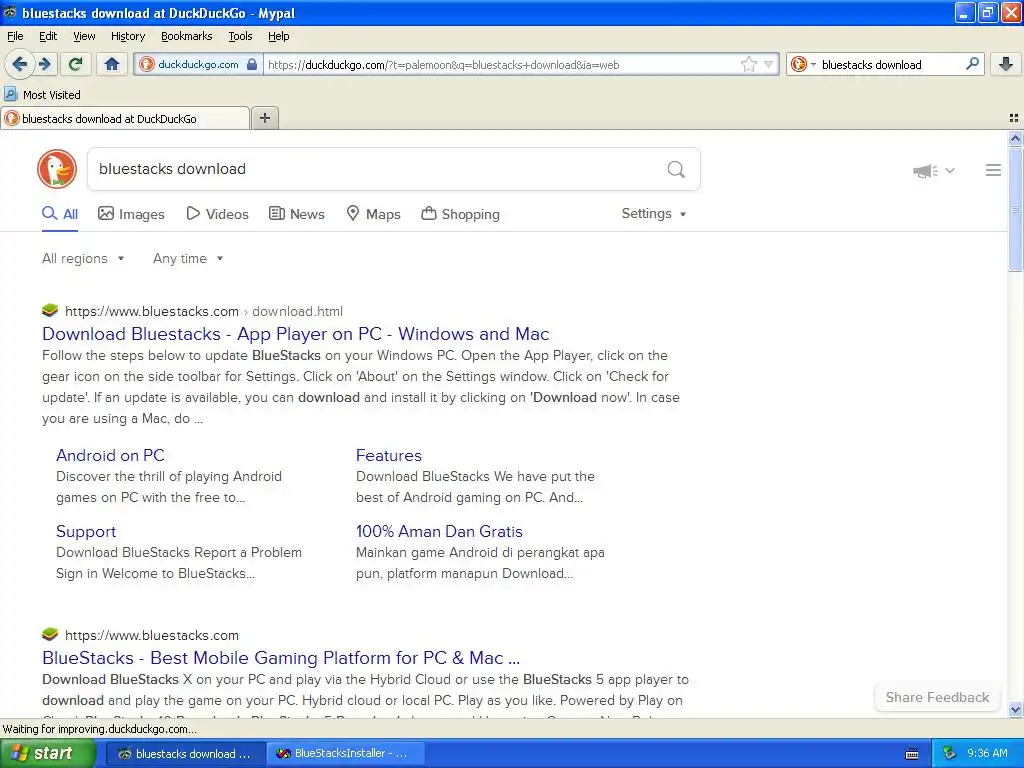Click the padlock site security icon
This screenshot has width=1024, height=768.
pos(252,64)
